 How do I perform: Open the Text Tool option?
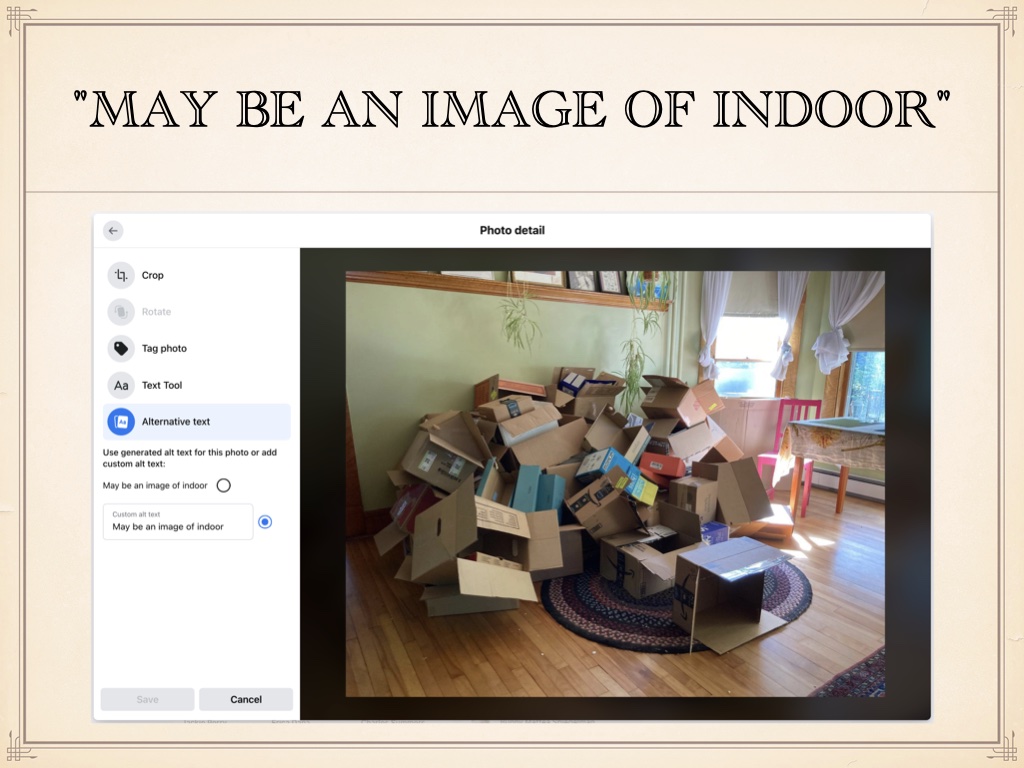[x=162, y=385]
